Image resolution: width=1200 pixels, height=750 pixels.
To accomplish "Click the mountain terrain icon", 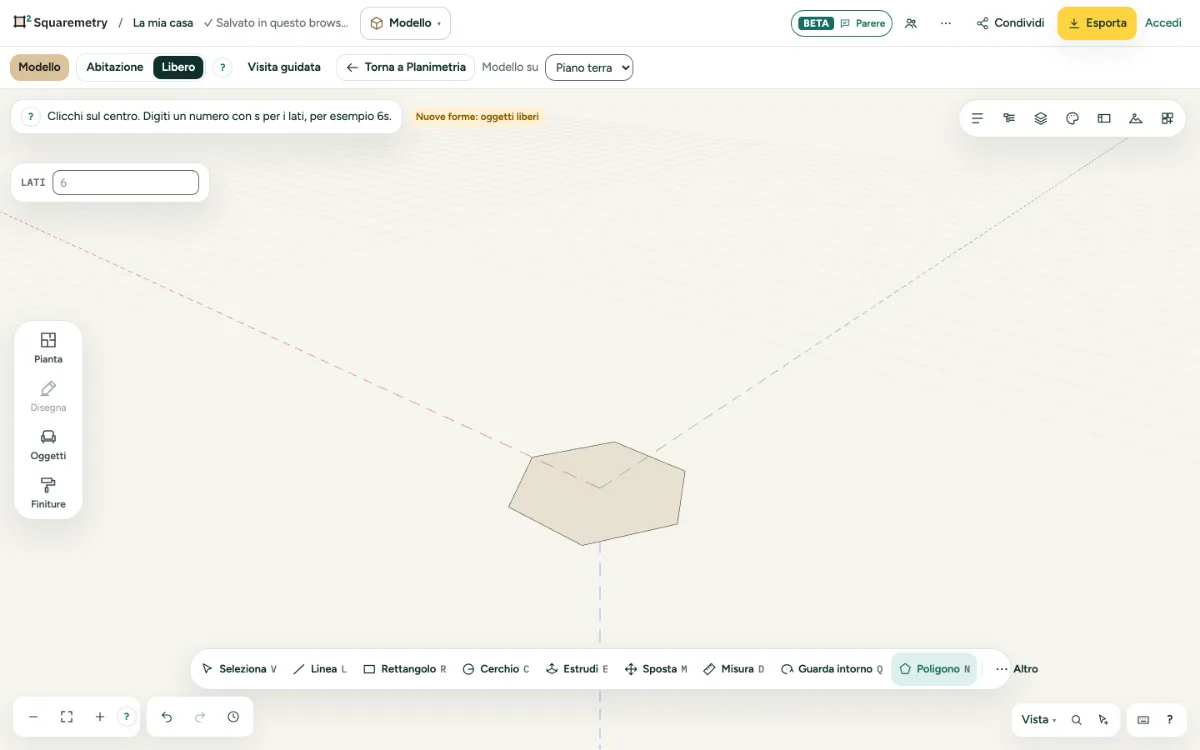I will pyautogui.click(x=1135, y=118).
